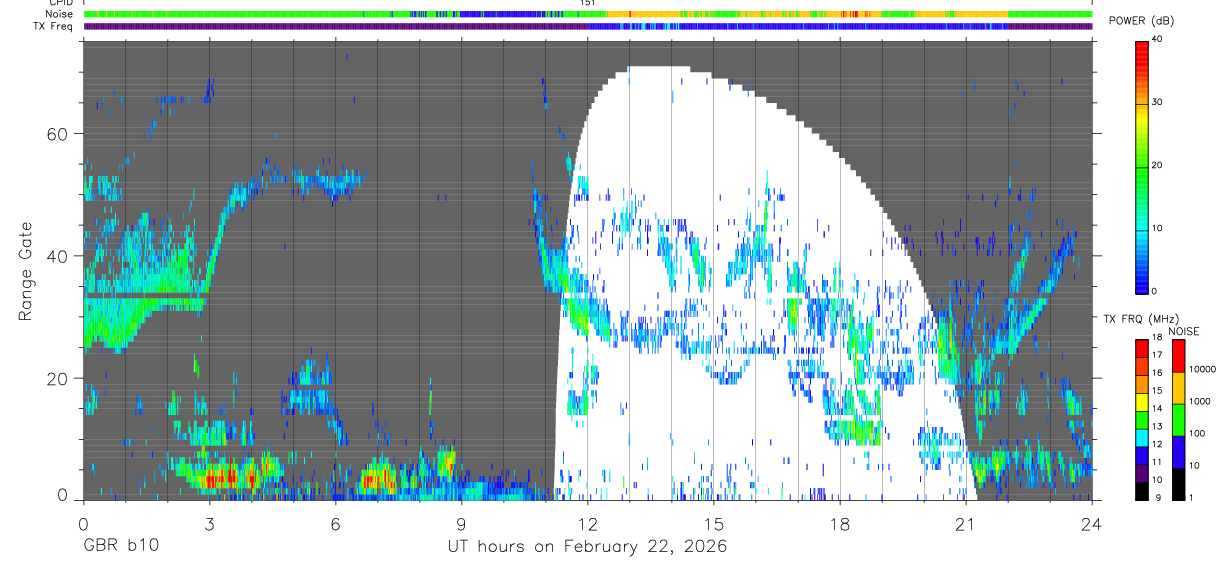1228x567 pixels.
Task: Click the '10' tick on POWER scale
Action: coord(1159,228)
